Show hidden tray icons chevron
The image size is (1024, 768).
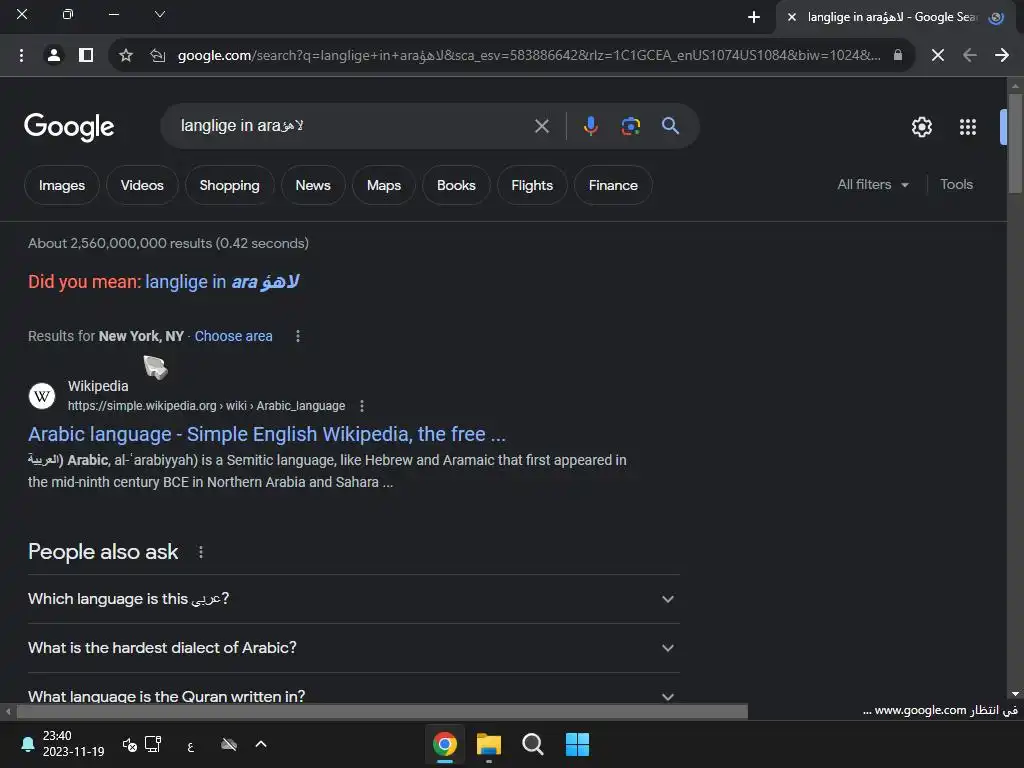tap(261, 744)
